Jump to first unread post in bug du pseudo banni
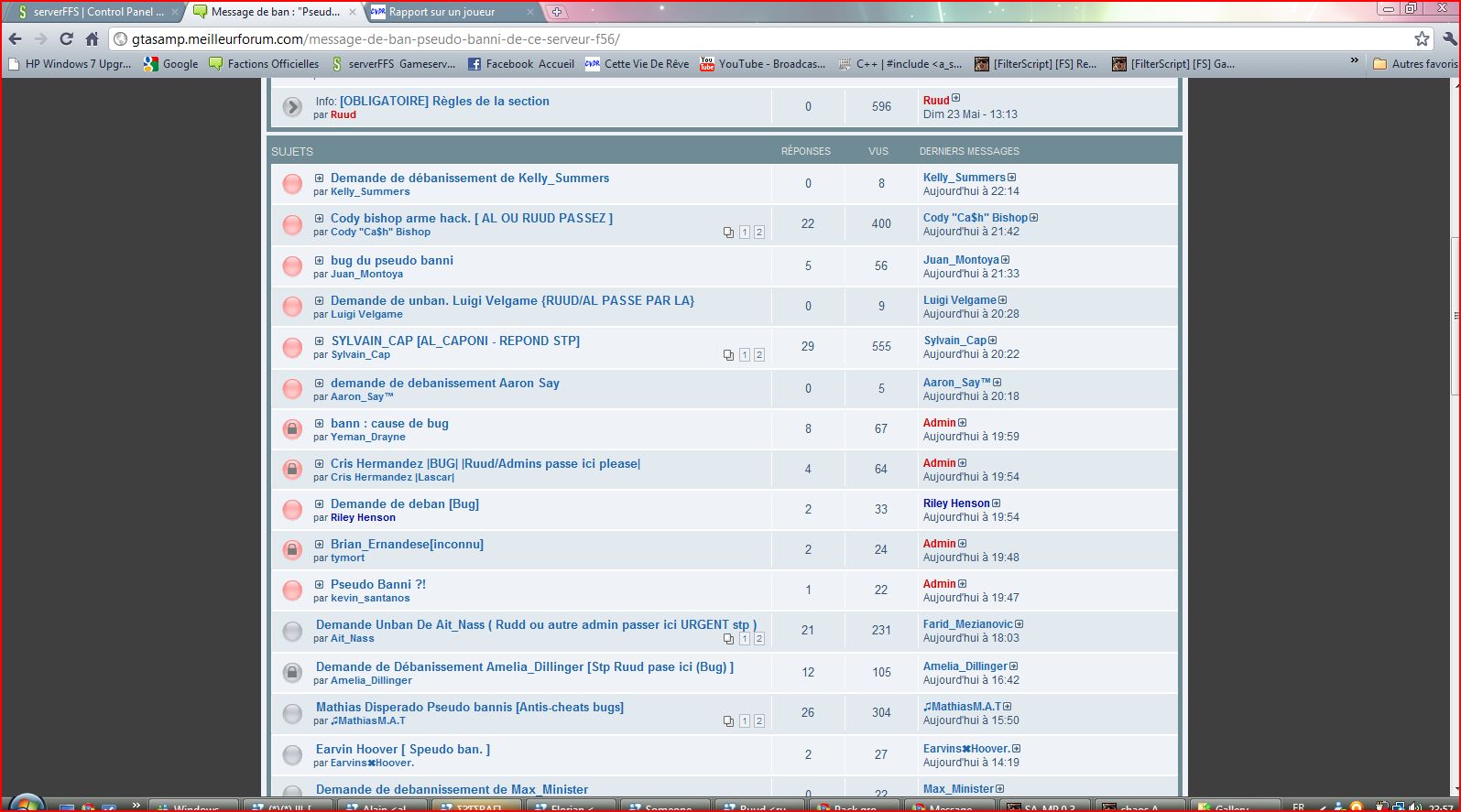 tap(319, 261)
